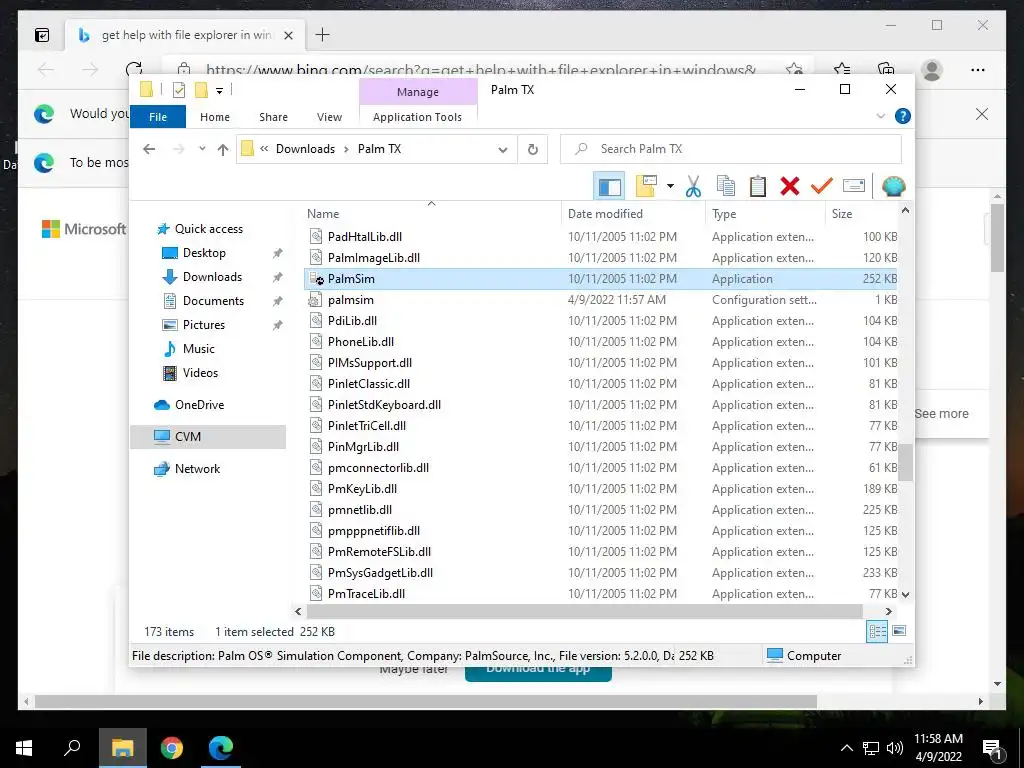This screenshot has width=1024, height=768.
Task: Dismiss the Edge notification bar X
Action: coord(982,114)
